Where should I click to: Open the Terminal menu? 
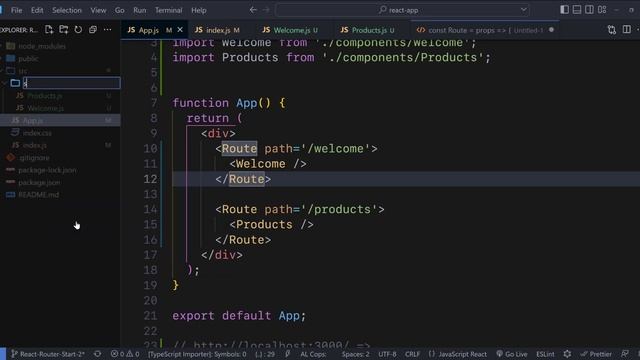(169, 10)
